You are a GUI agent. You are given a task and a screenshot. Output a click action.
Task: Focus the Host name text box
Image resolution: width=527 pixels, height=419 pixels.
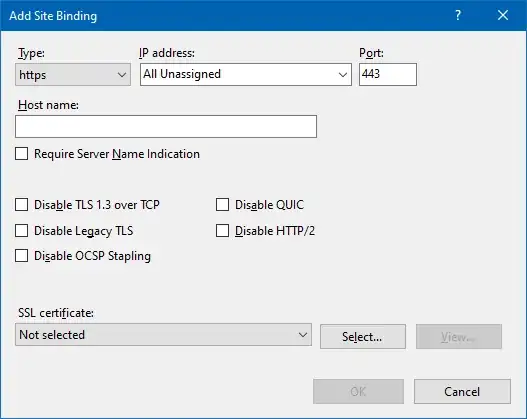pos(166,126)
